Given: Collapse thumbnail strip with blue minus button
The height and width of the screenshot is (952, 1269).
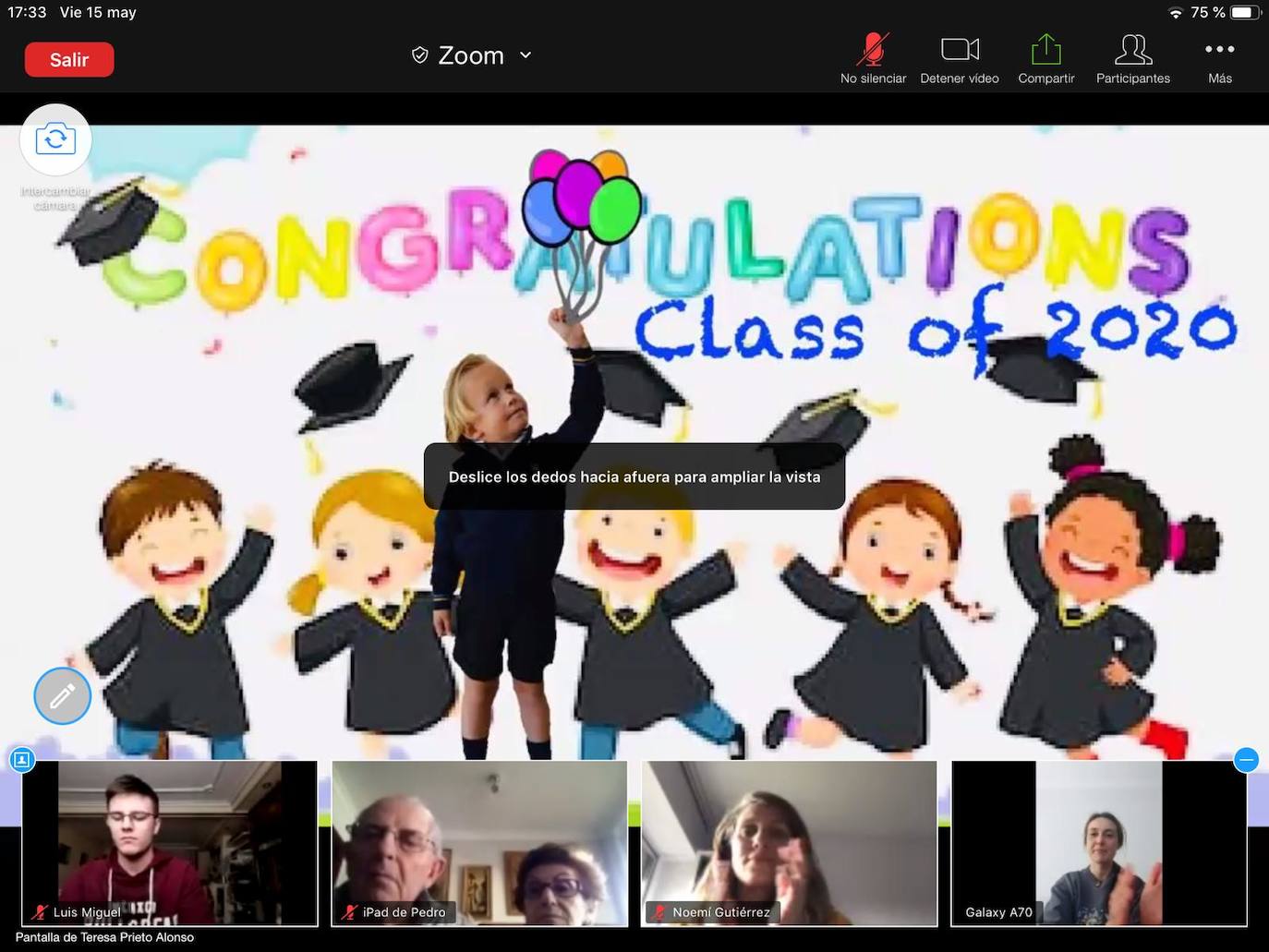Looking at the screenshot, I should [x=1246, y=760].
